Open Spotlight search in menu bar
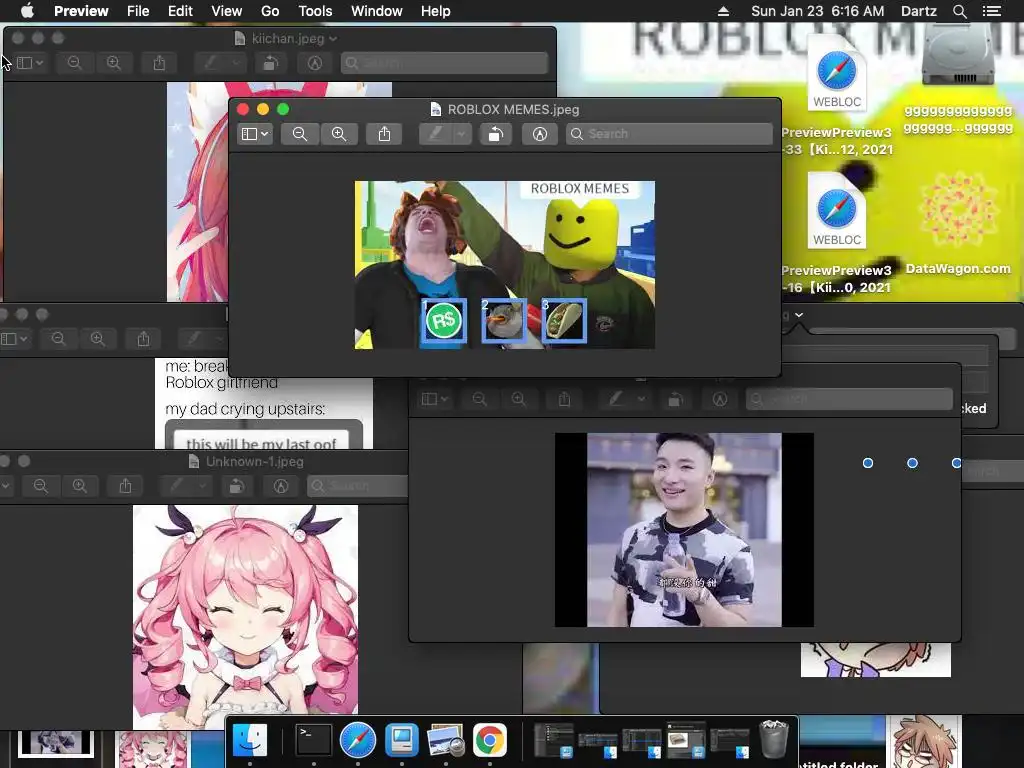The image size is (1024, 768). [959, 11]
